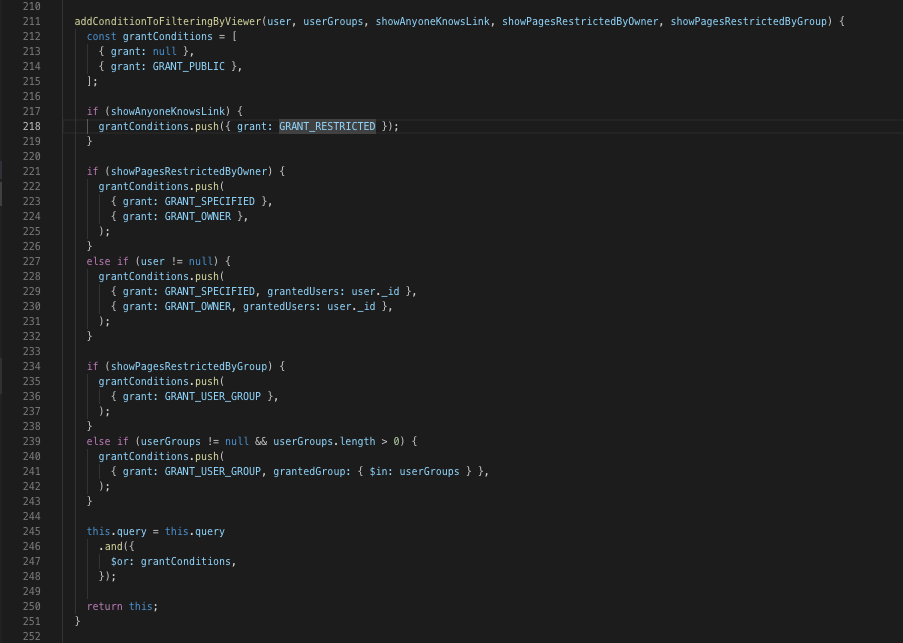Click GRANT_USER_GROUP on line 236
The image size is (903, 643).
[213, 396]
